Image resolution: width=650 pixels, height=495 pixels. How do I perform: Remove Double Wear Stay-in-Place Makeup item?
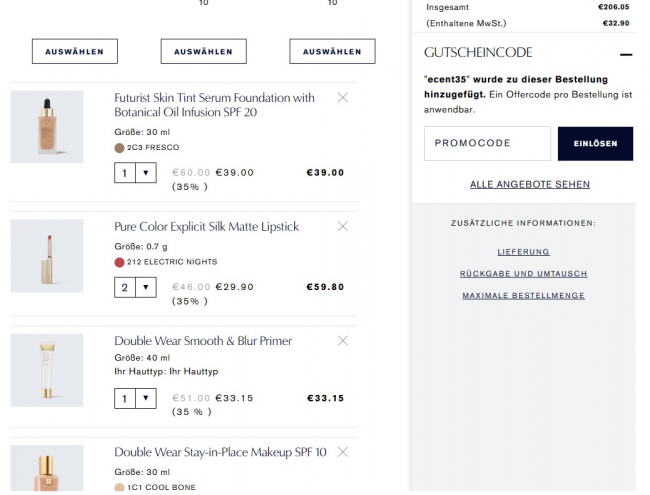point(343,452)
